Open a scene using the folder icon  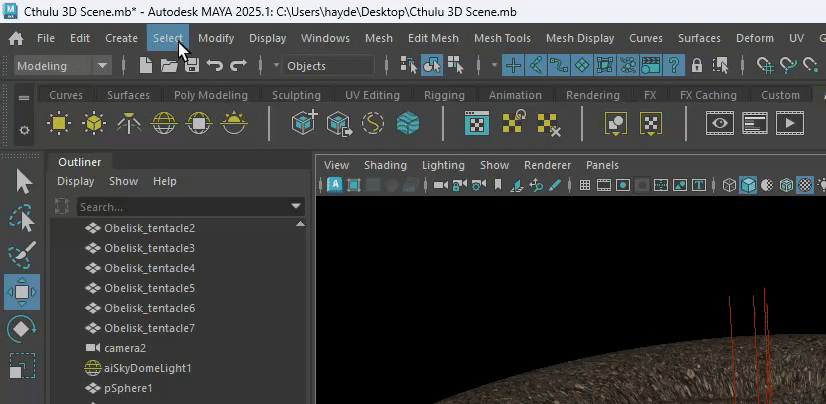click(169, 66)
